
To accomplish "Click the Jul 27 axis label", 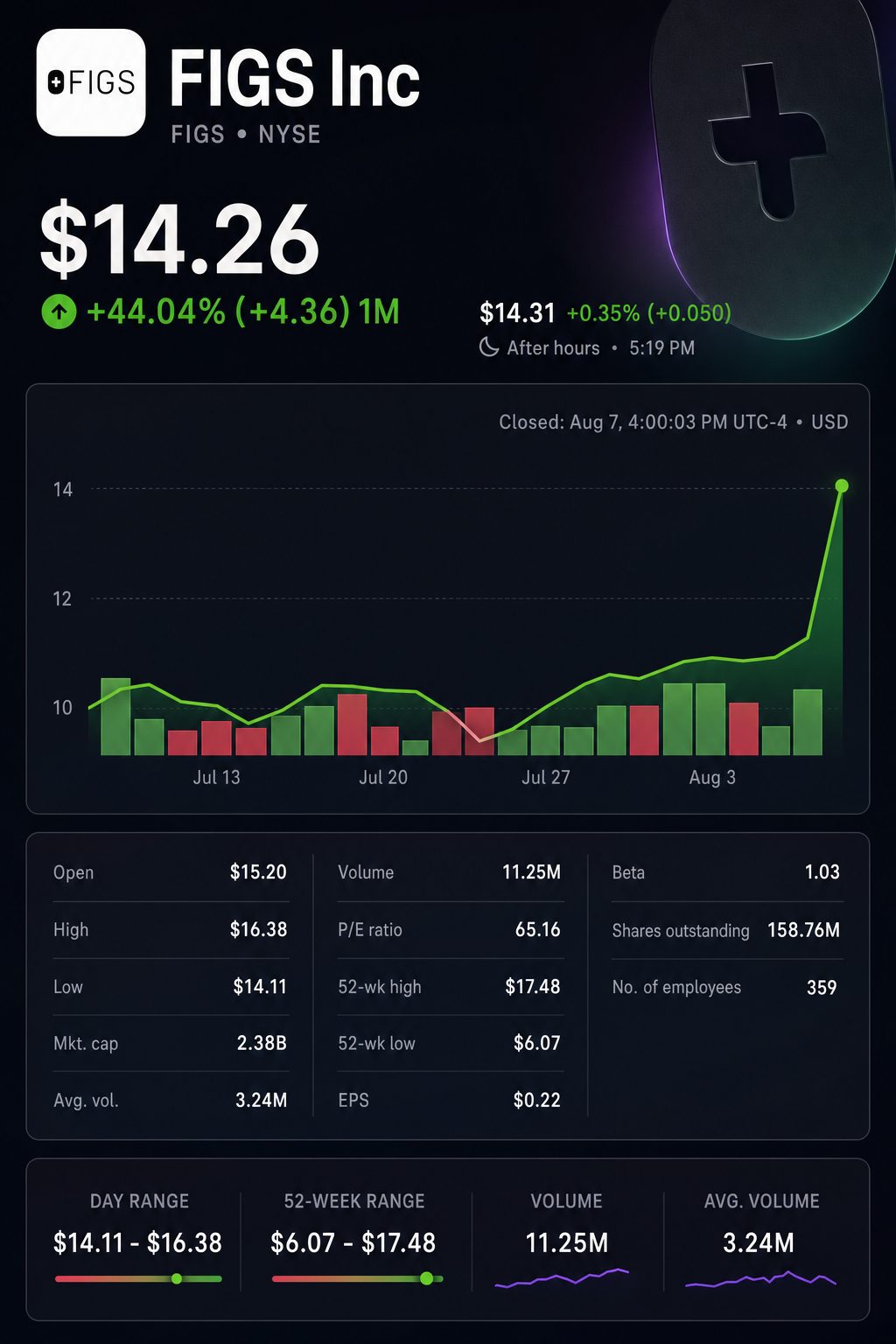I will pos(546,777).
